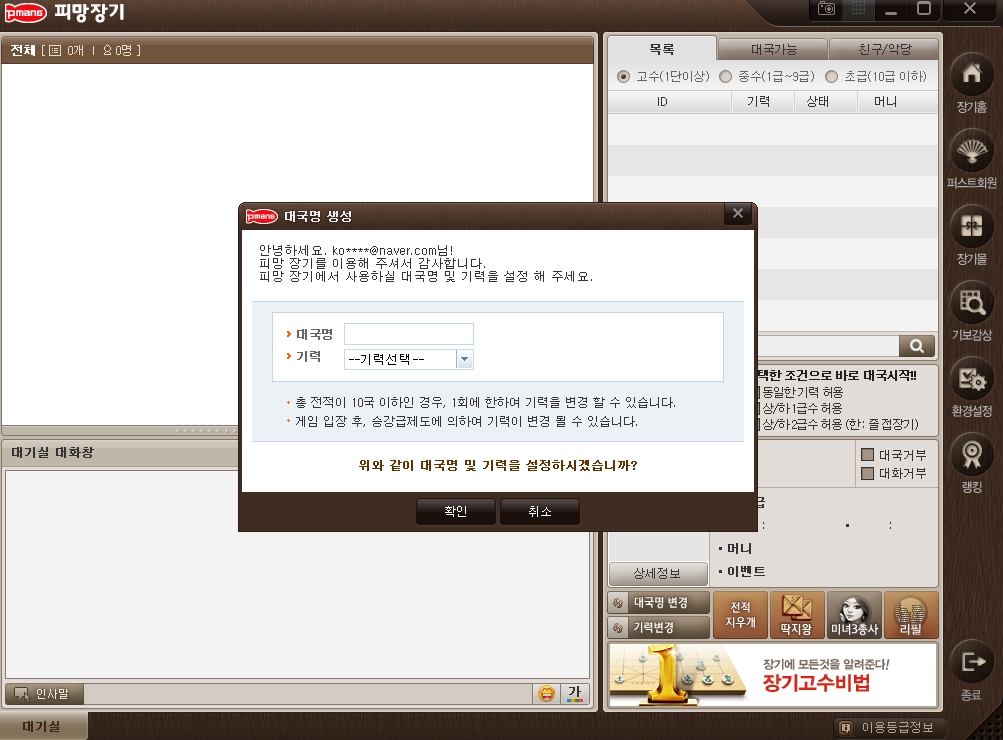Sort list by 기력 column header
The image size is (1003, 740).
762,102
